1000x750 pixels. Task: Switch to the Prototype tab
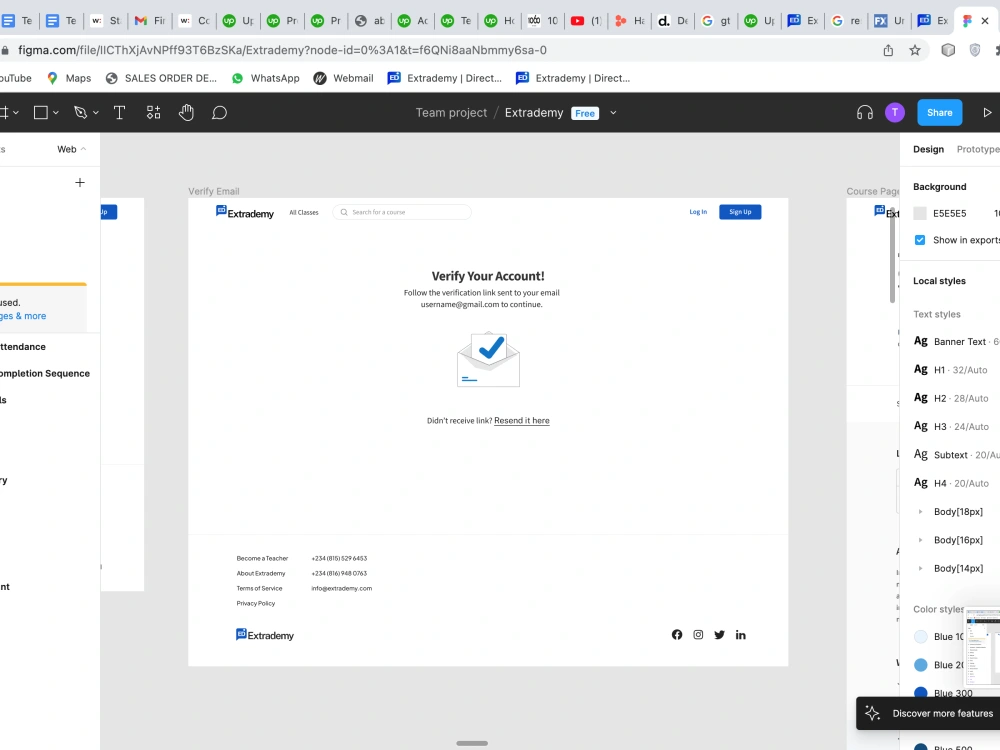click(977, 149)
